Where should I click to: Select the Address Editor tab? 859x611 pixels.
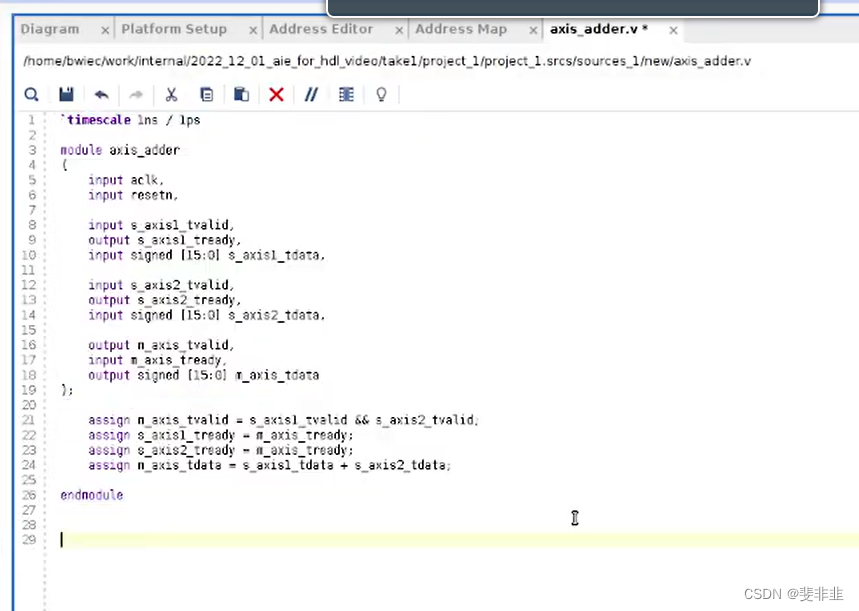(321, 29)
